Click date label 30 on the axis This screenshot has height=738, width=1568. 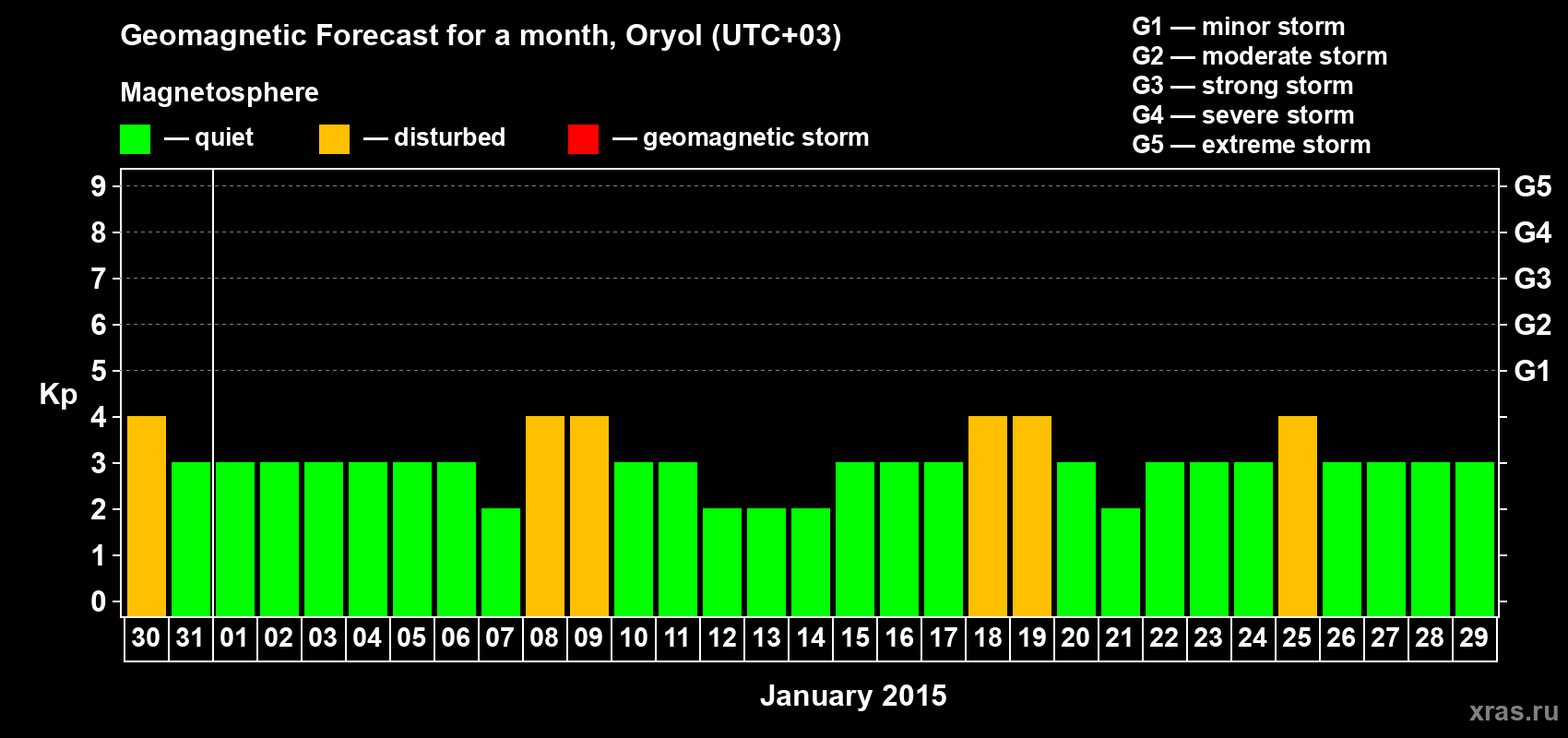pos(146,637)
